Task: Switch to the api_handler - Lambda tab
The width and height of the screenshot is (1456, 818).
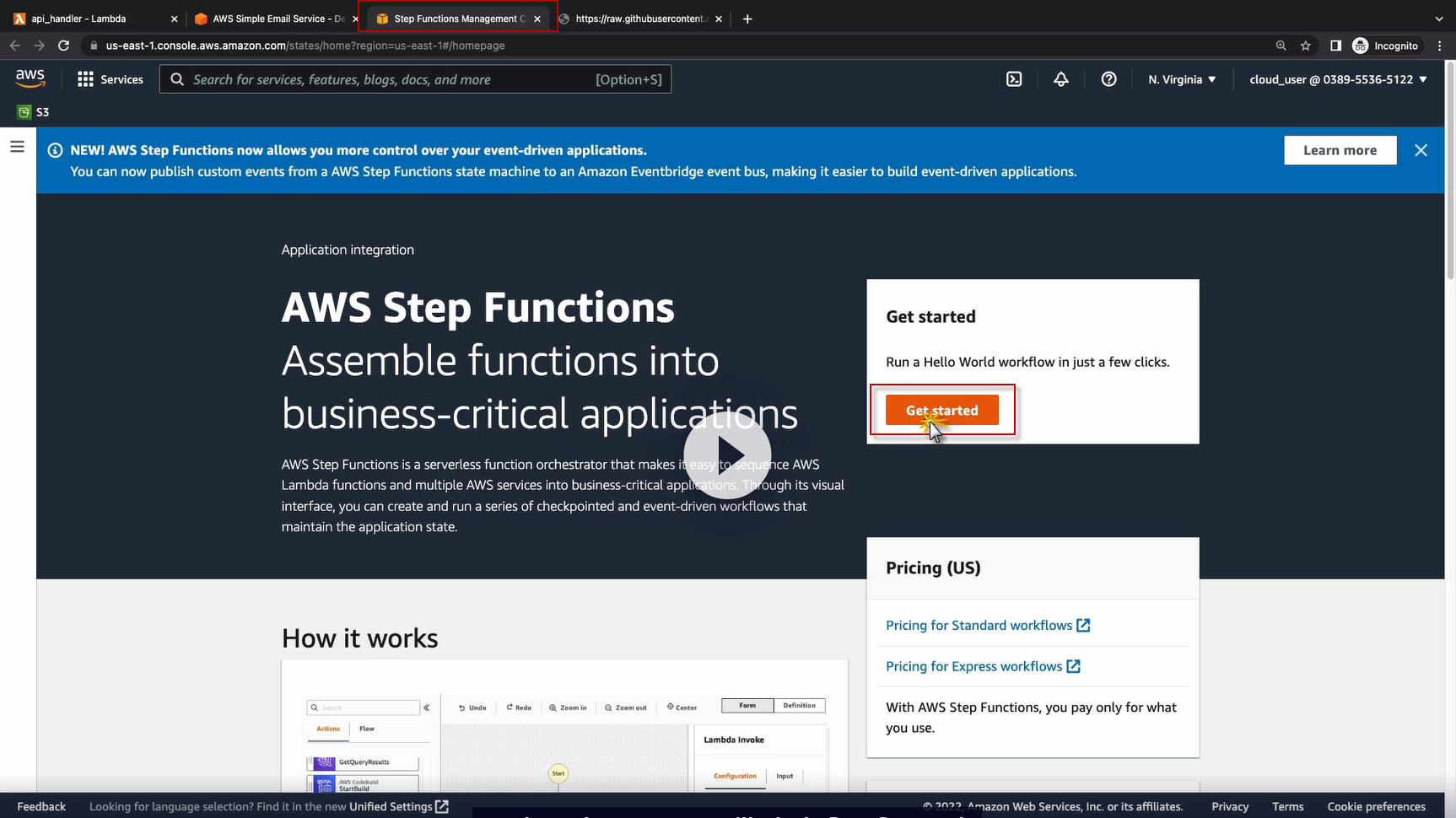Action: [94, 19]
